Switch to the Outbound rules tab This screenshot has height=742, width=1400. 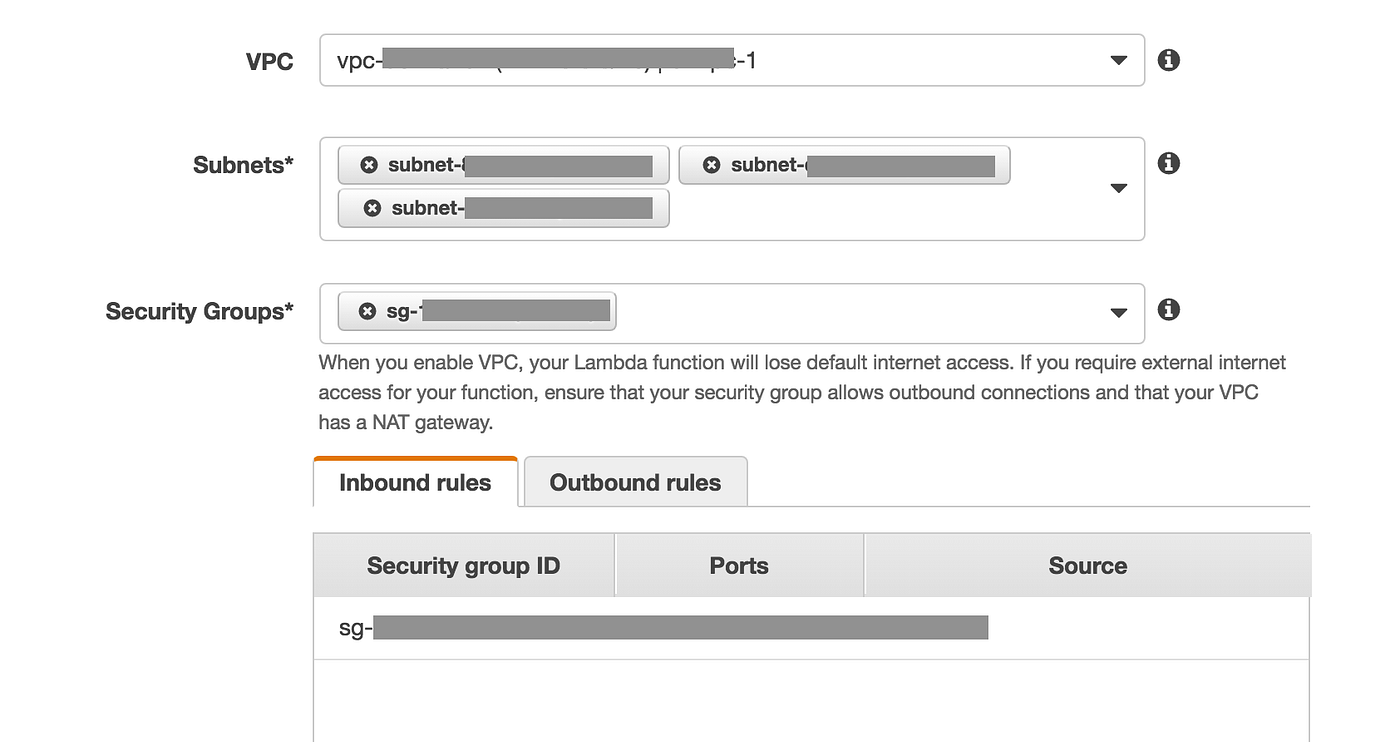[x=634, y=482]
